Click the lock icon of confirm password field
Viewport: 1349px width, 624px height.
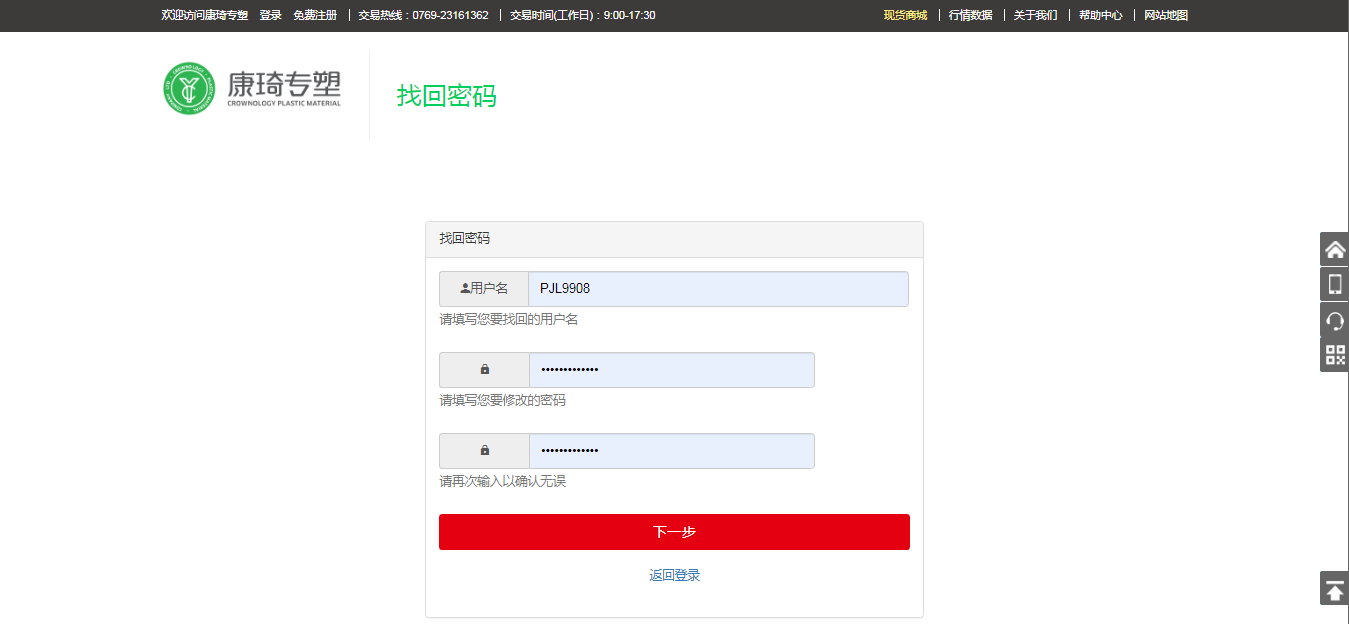coord(485,450)
